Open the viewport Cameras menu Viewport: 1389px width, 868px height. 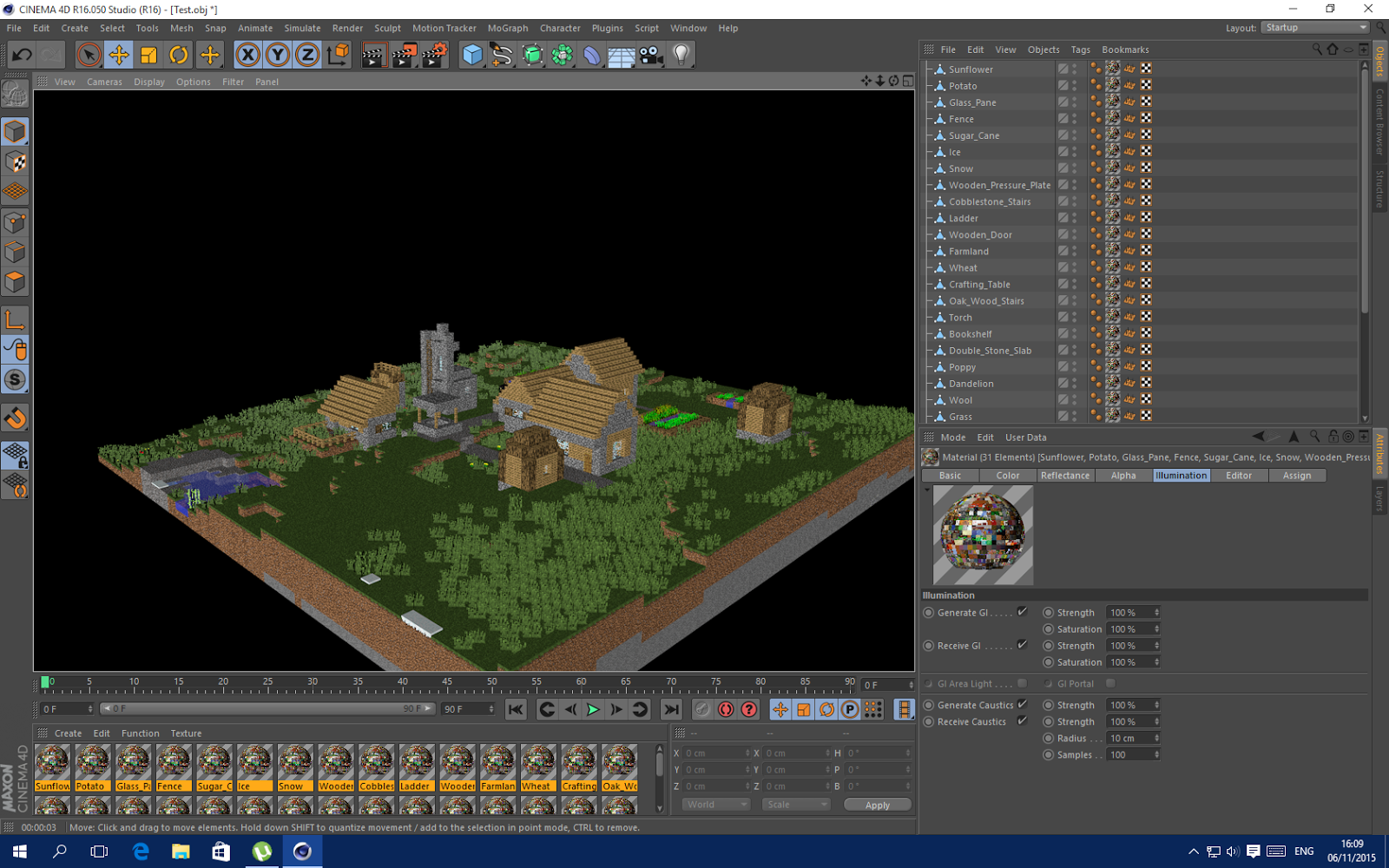104,82
